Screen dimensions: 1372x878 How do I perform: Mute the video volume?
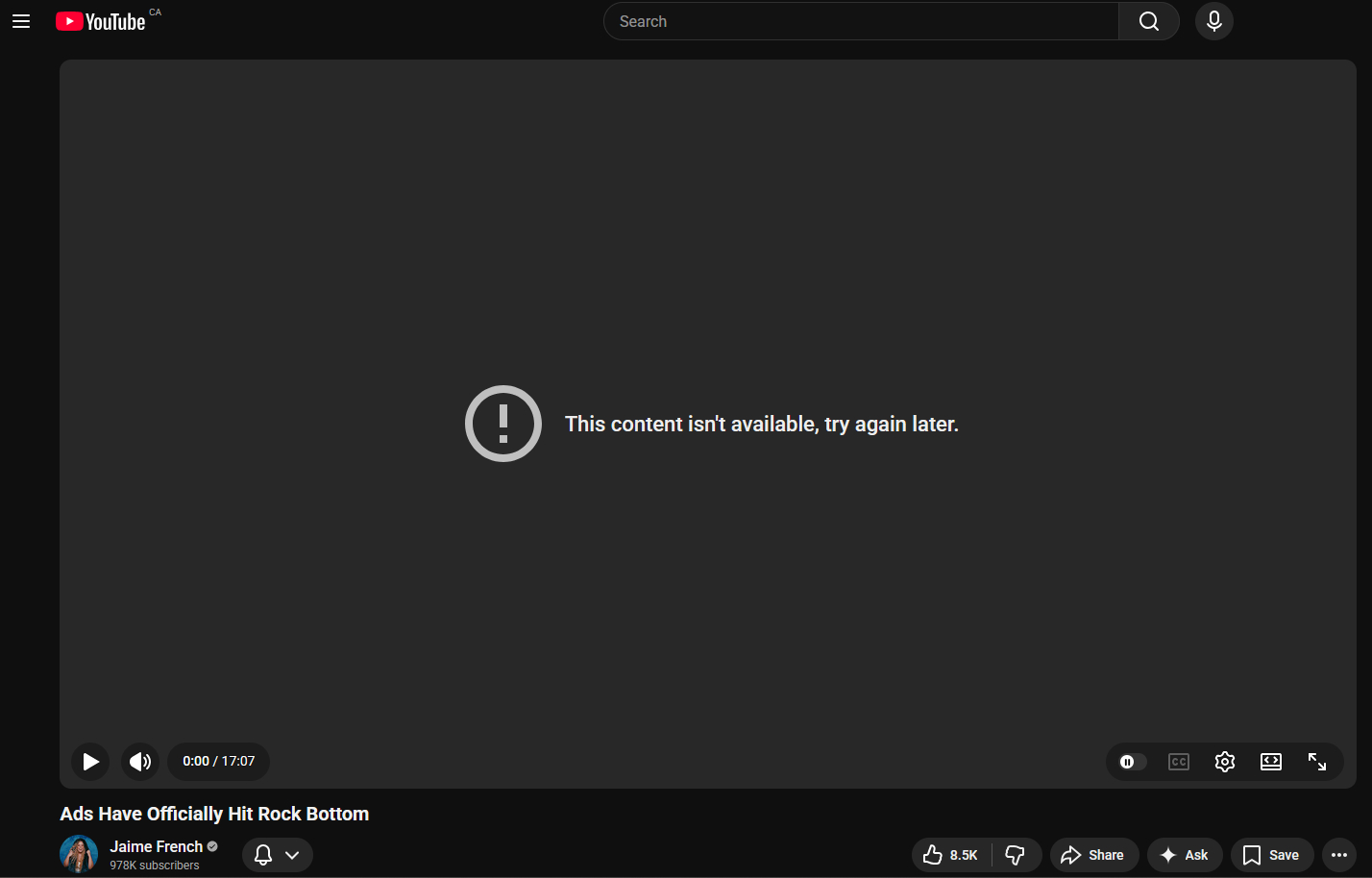click(140, 762)
